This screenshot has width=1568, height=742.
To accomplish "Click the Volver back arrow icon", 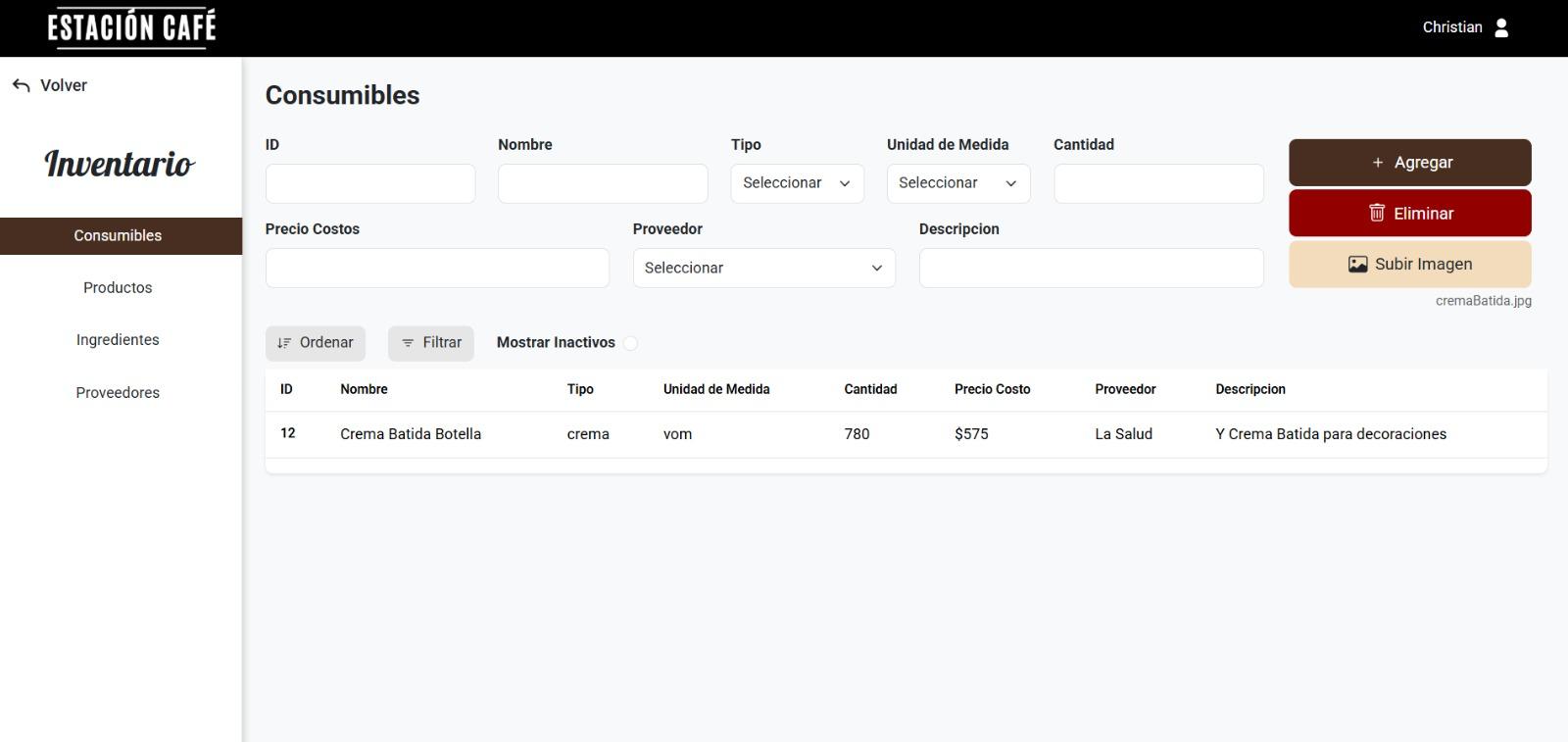I will pyautogui.click(x=21, y=85).
